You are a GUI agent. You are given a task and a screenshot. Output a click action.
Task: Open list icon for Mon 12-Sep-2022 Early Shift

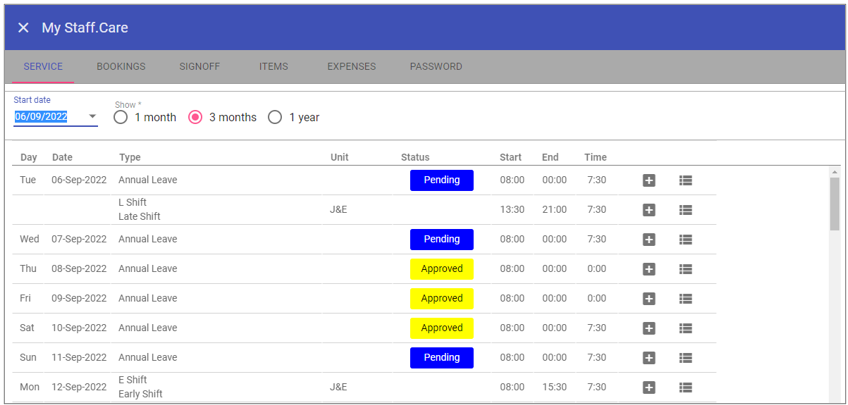(x=686, y=387)
